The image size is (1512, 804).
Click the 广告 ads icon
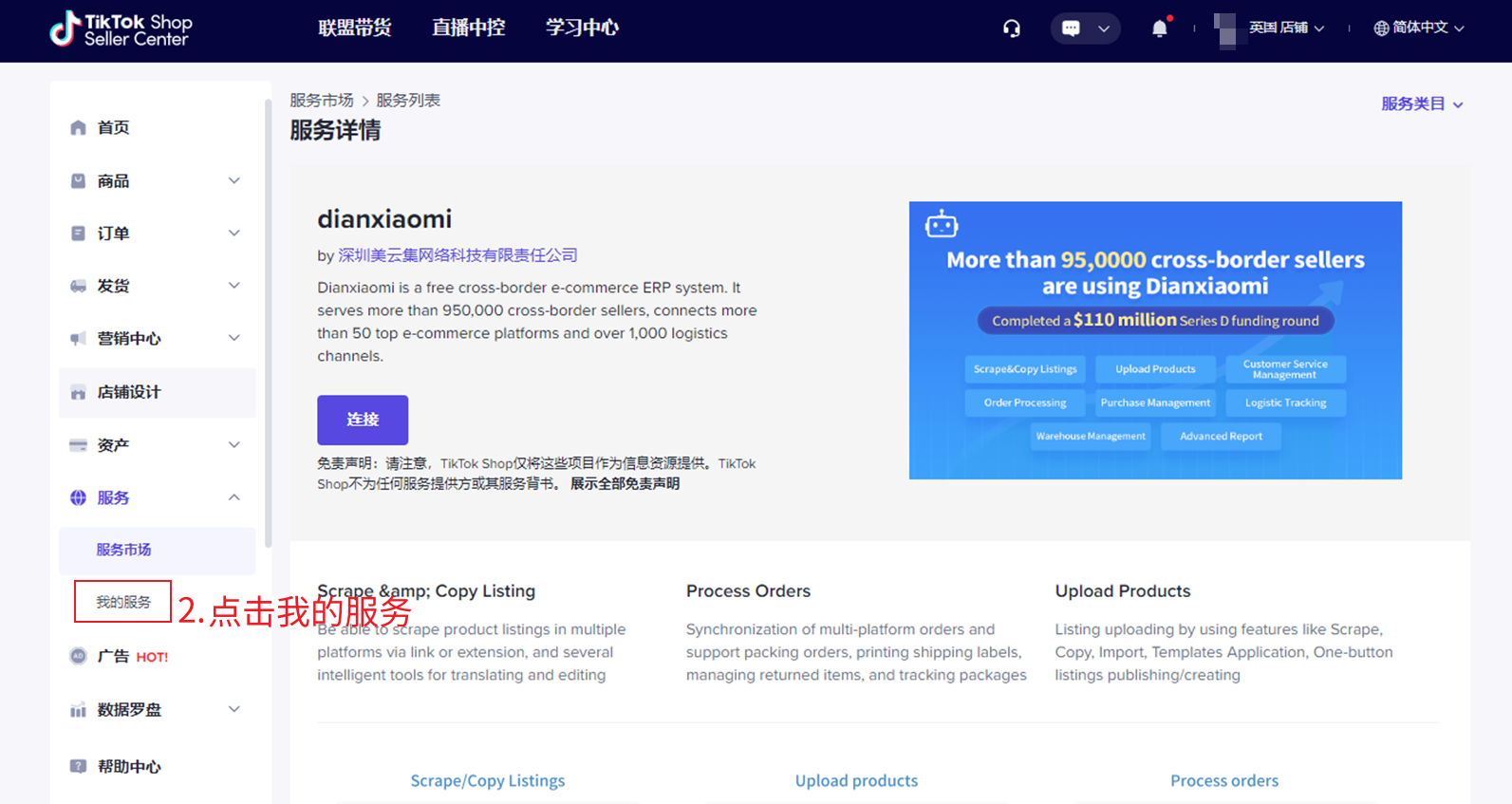click(78, 656)
